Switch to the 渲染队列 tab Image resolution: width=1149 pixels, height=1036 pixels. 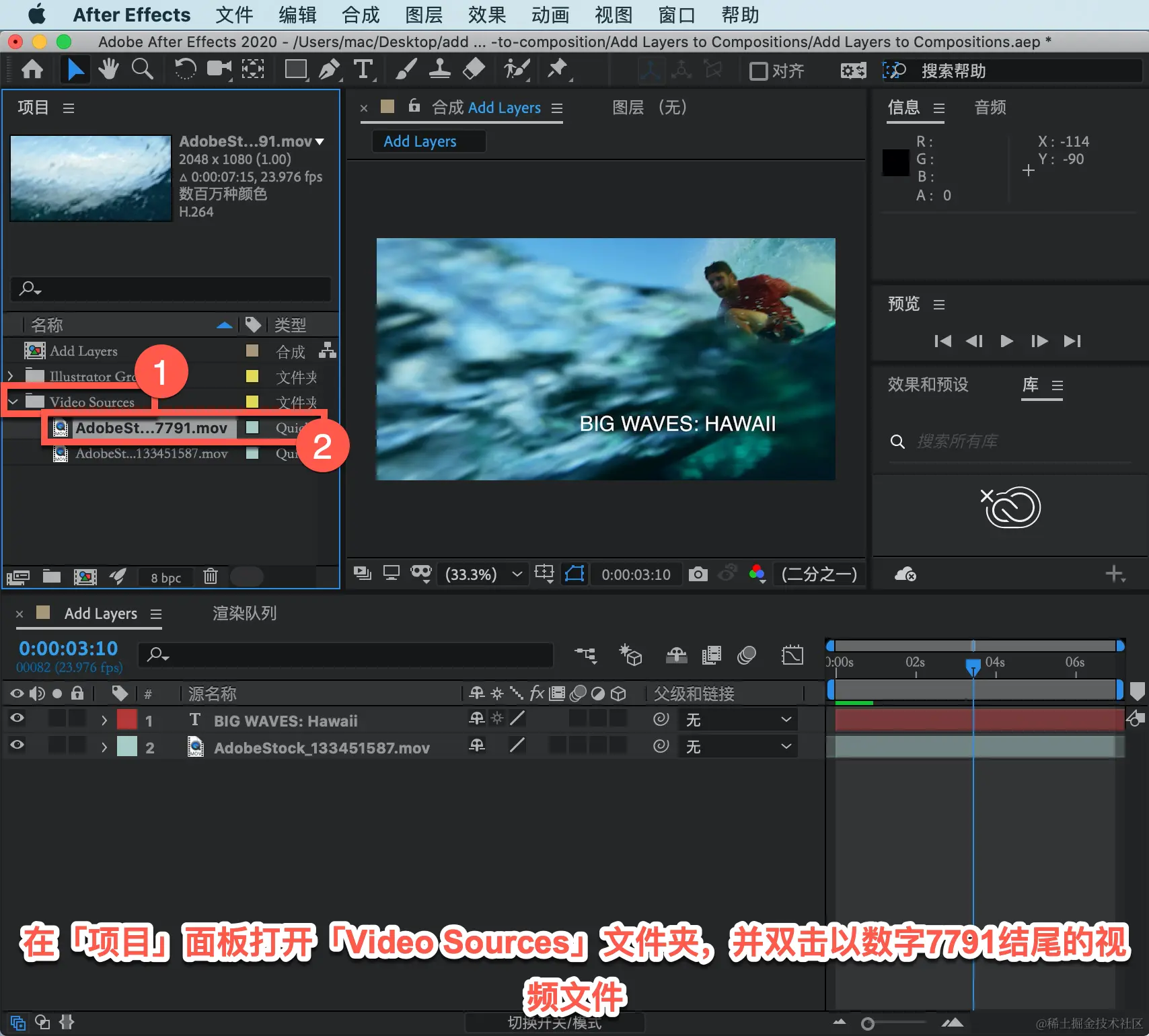tap(244, 613)
